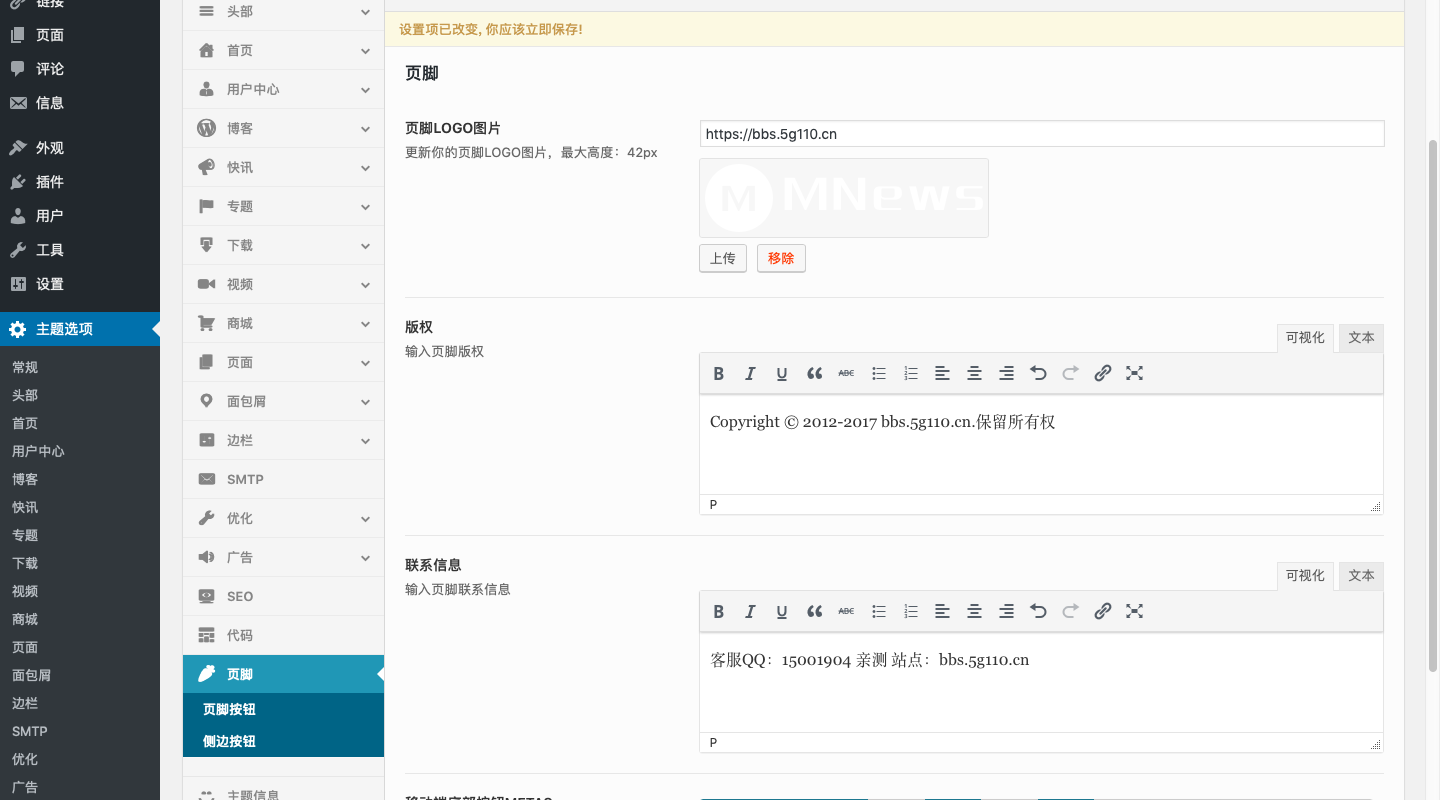This screenshot has width=1440, height=800.
Task: Click blockquote icon in 版权 editor
Action: [x=814, y=373]
